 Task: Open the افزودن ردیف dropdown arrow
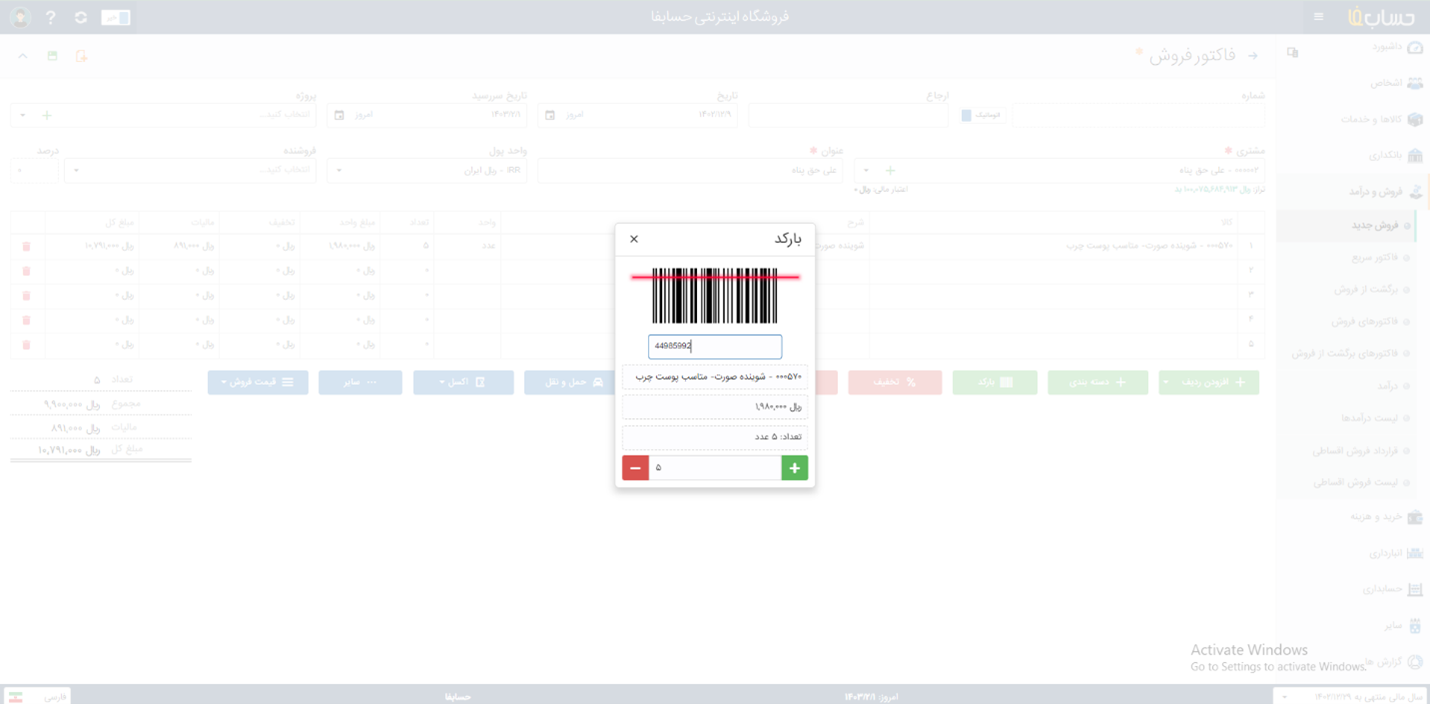pyautogui.click(x=1167, y=382)
